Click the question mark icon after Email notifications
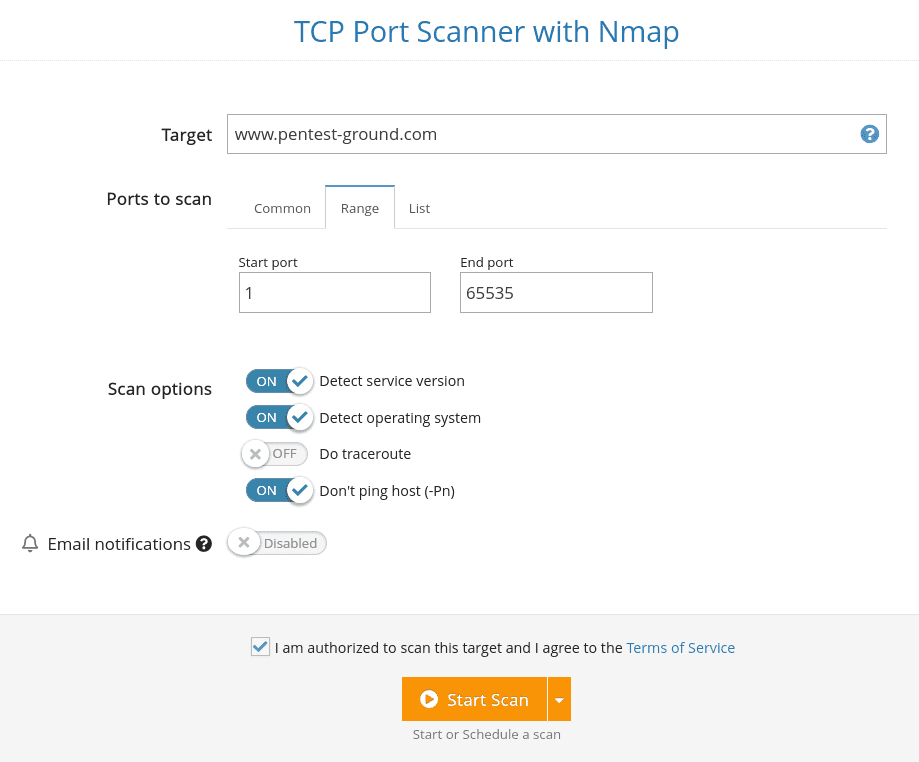The width and height of the screenshot is (919, 762). pyautogui.click(x=203, y=543)
